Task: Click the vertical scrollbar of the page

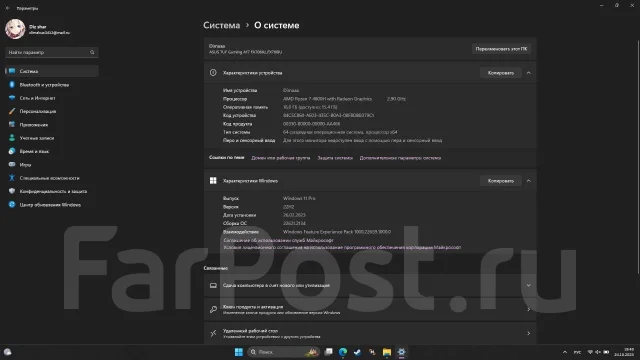Action: (638, 157)
